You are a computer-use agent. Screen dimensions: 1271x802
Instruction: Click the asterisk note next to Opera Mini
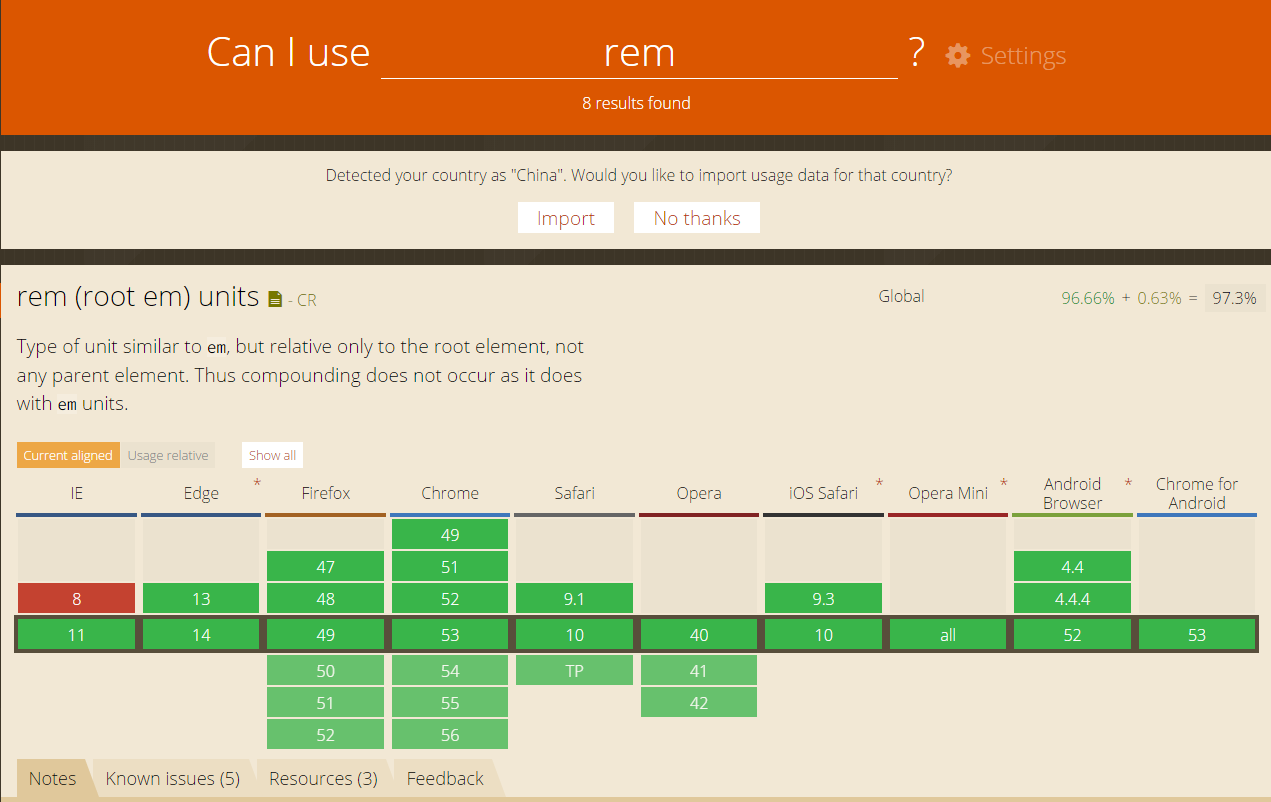coord(1004,484)
